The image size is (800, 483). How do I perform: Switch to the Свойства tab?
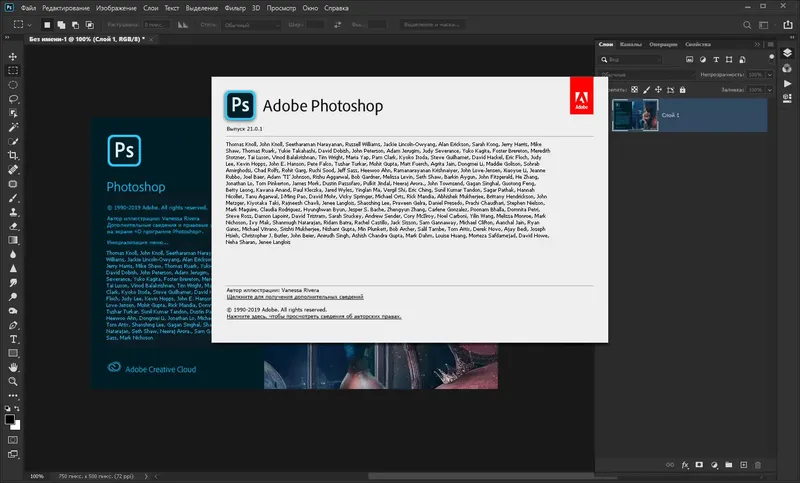tap(698, 44)
